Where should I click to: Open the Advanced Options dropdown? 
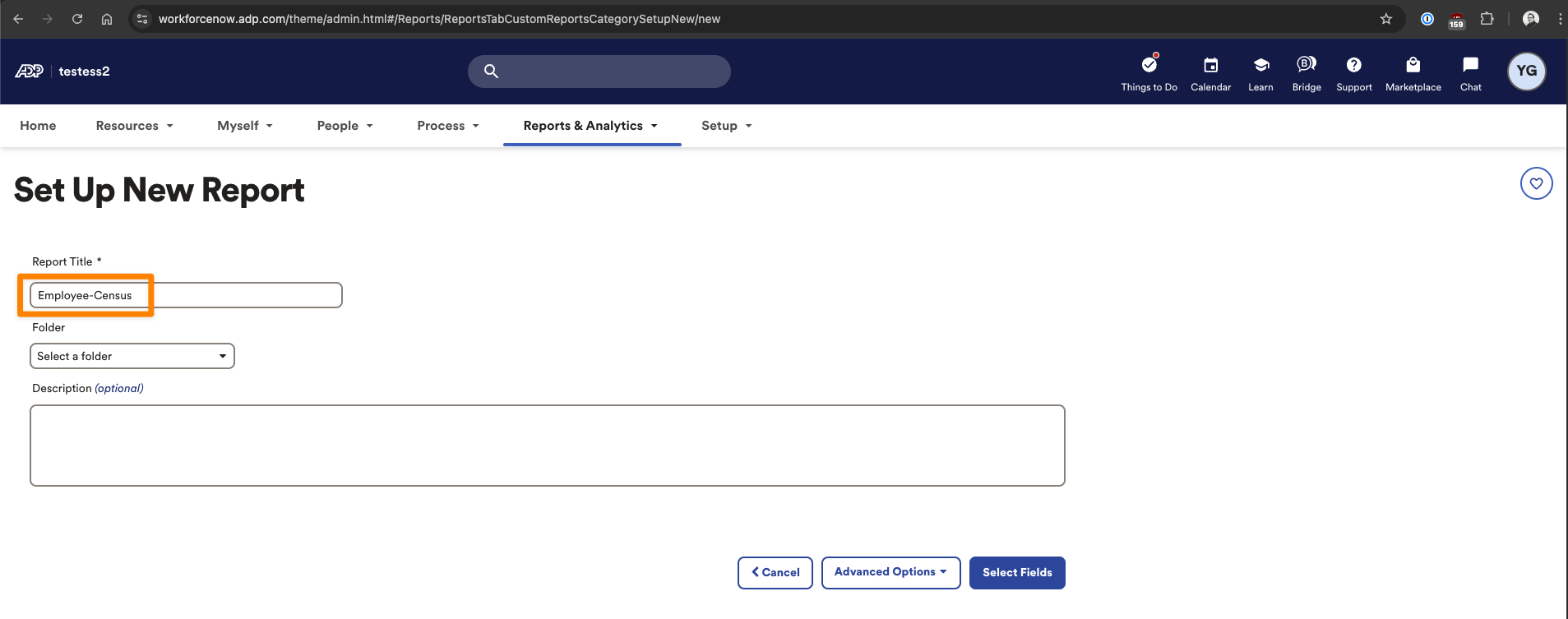[890, 572]
